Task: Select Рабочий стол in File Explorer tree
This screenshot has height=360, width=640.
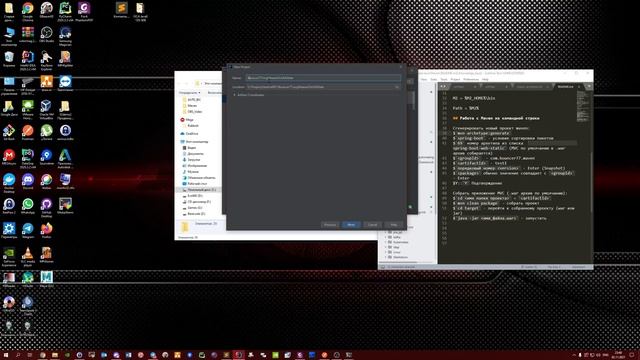Action: (198, 184)
